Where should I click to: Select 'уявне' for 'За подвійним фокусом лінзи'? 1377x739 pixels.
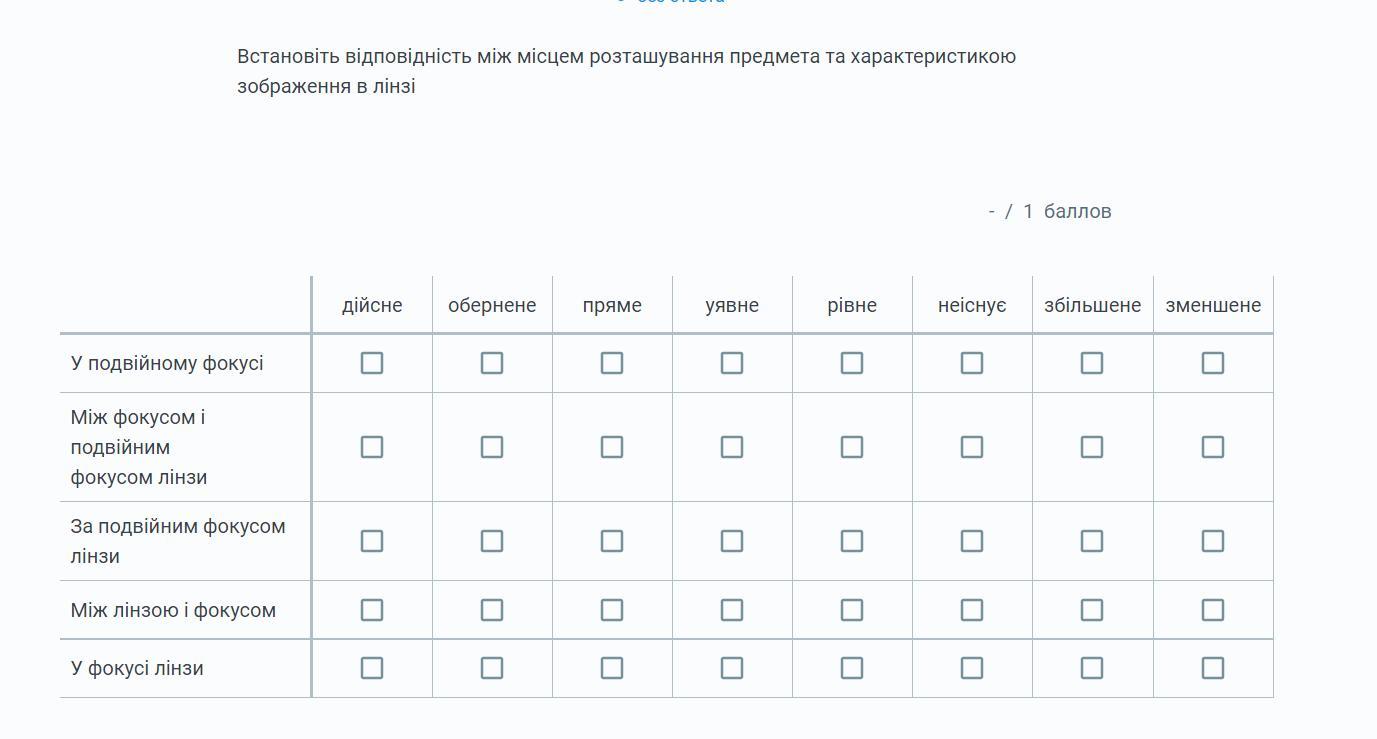[x=731, y=541]
